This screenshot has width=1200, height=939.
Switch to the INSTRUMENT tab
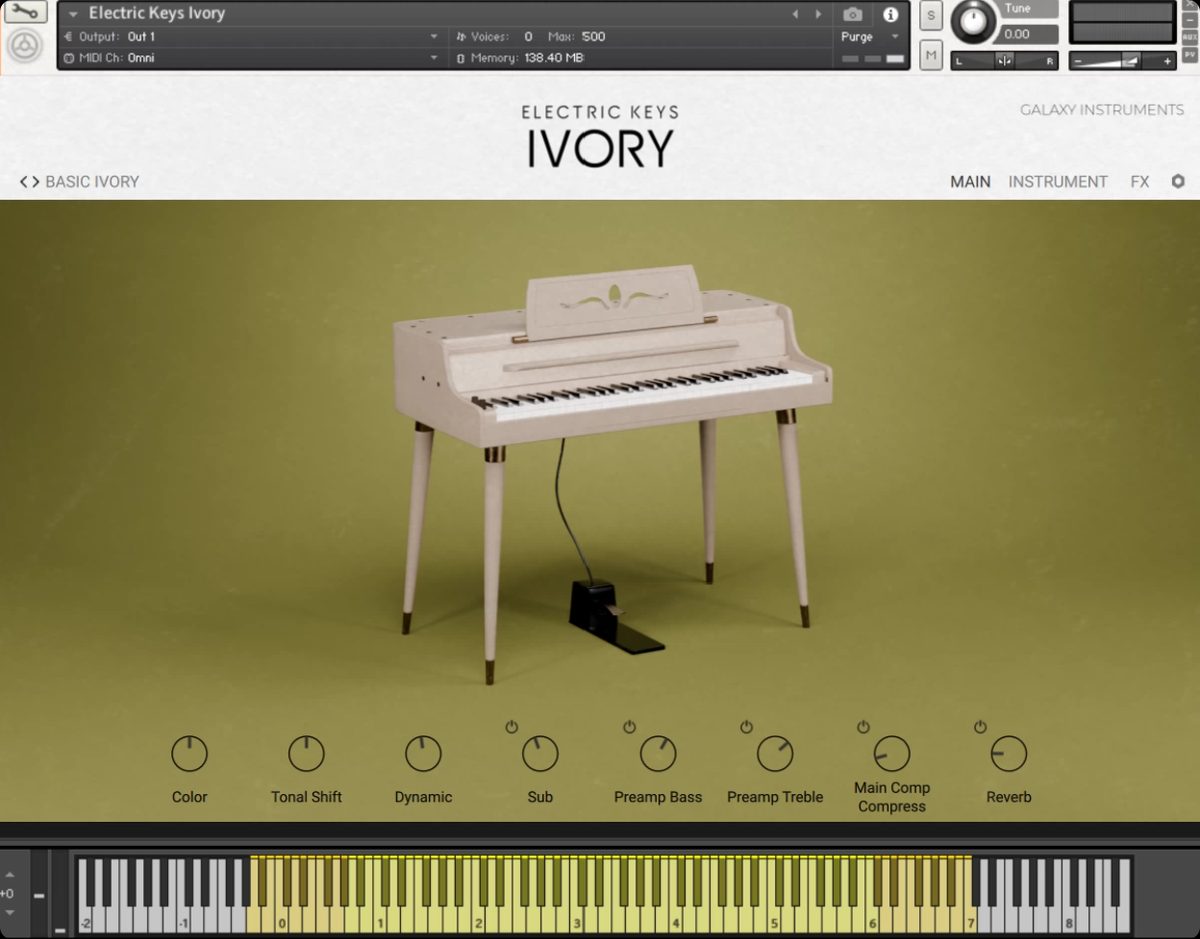tap(1058, 182)
